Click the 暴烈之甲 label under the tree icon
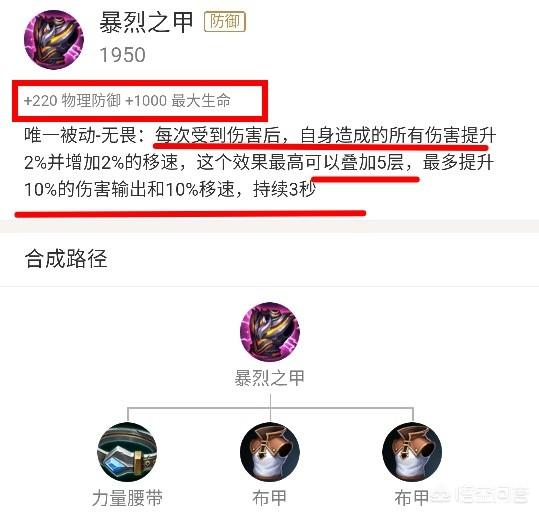The height and width of the screenshot is (513, 539). pyautogui.click(x=270, y=378)
